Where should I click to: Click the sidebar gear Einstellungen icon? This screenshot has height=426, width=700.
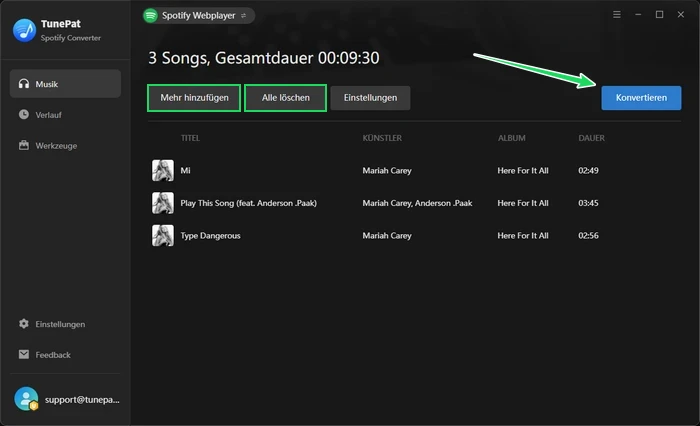(24, 324)
